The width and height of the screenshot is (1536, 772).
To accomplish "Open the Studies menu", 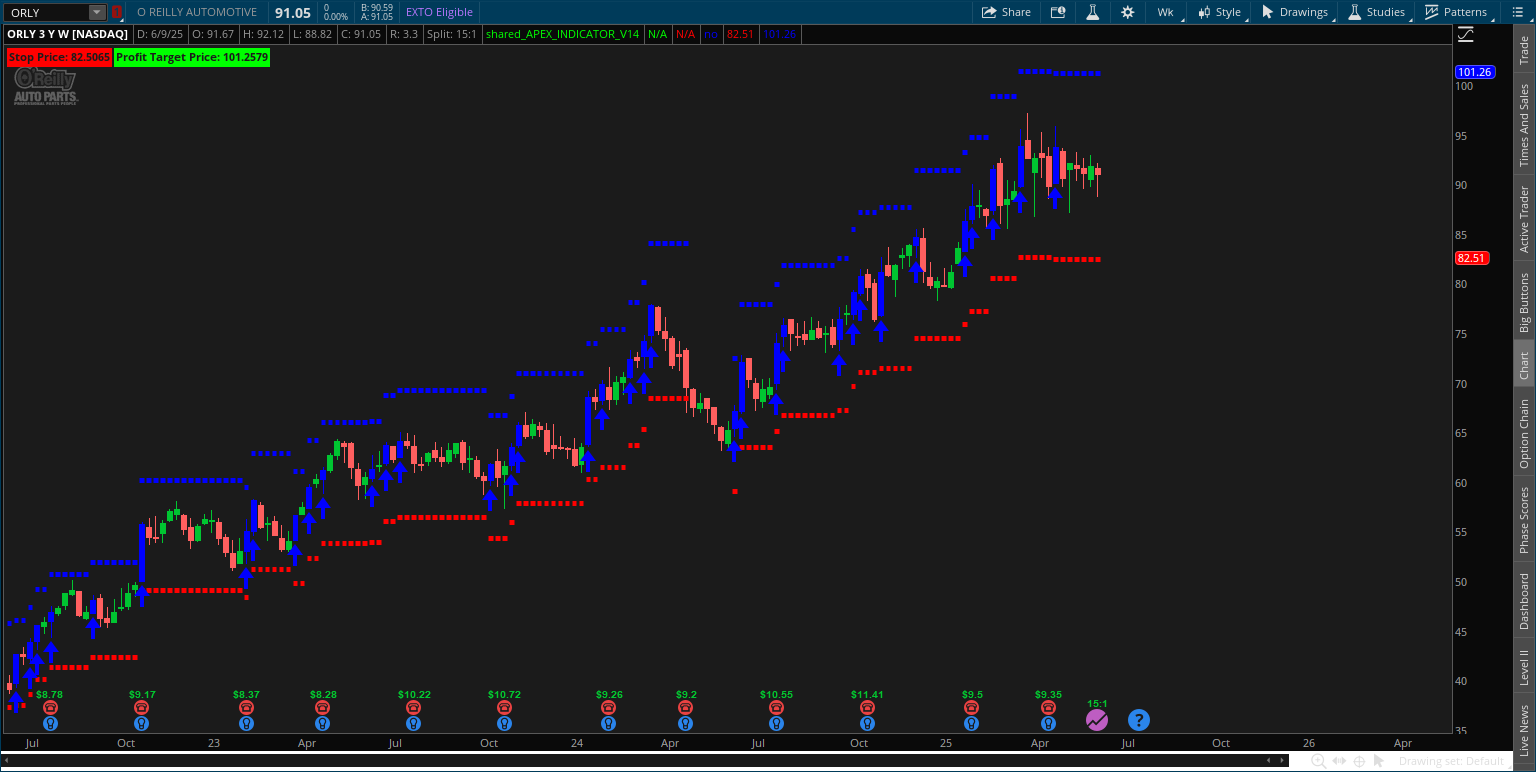I will [x=1376, y=12].
